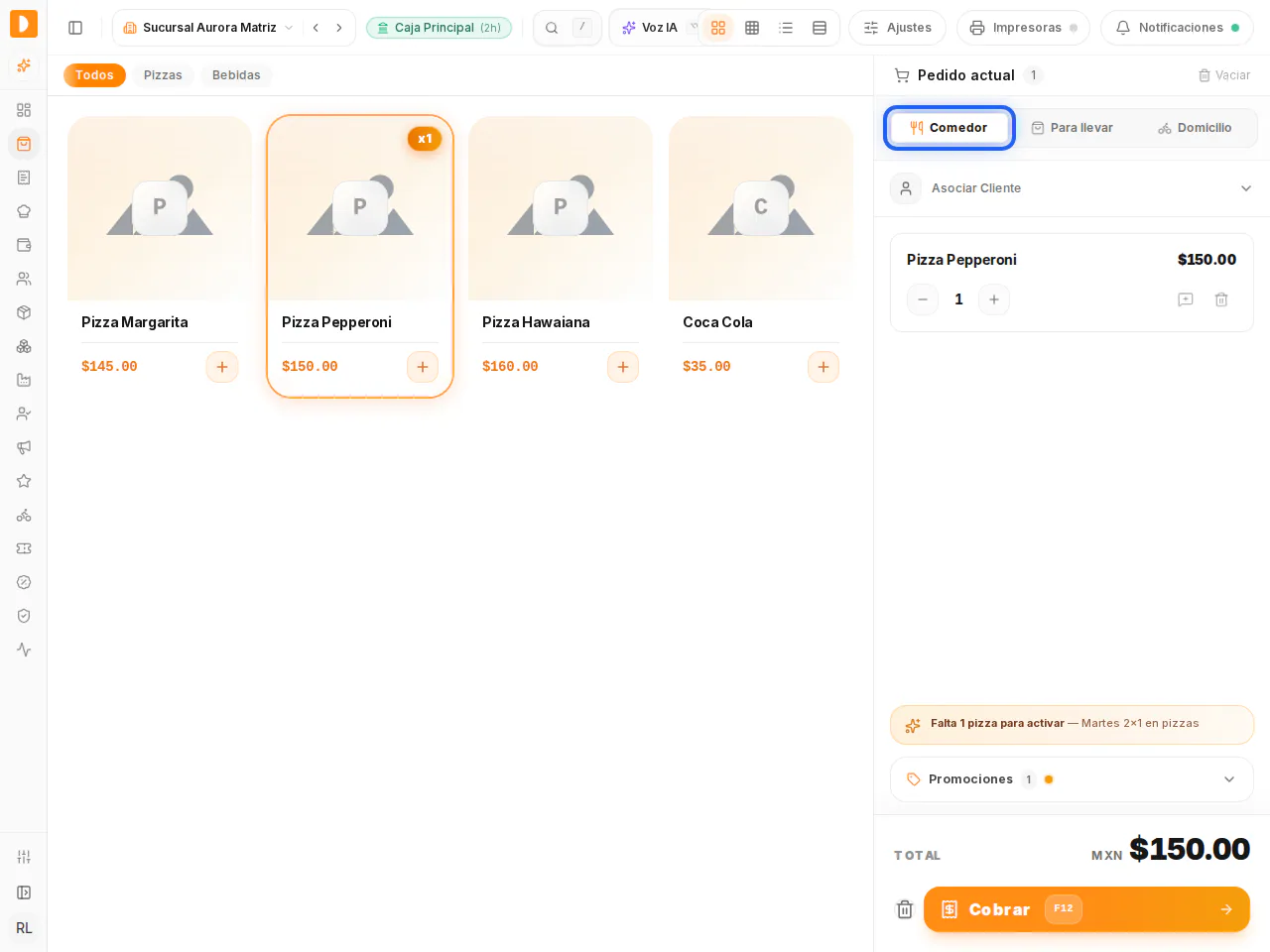Open the star favorites icon in sidebar
1270x952 pixels.
(24, 481)
